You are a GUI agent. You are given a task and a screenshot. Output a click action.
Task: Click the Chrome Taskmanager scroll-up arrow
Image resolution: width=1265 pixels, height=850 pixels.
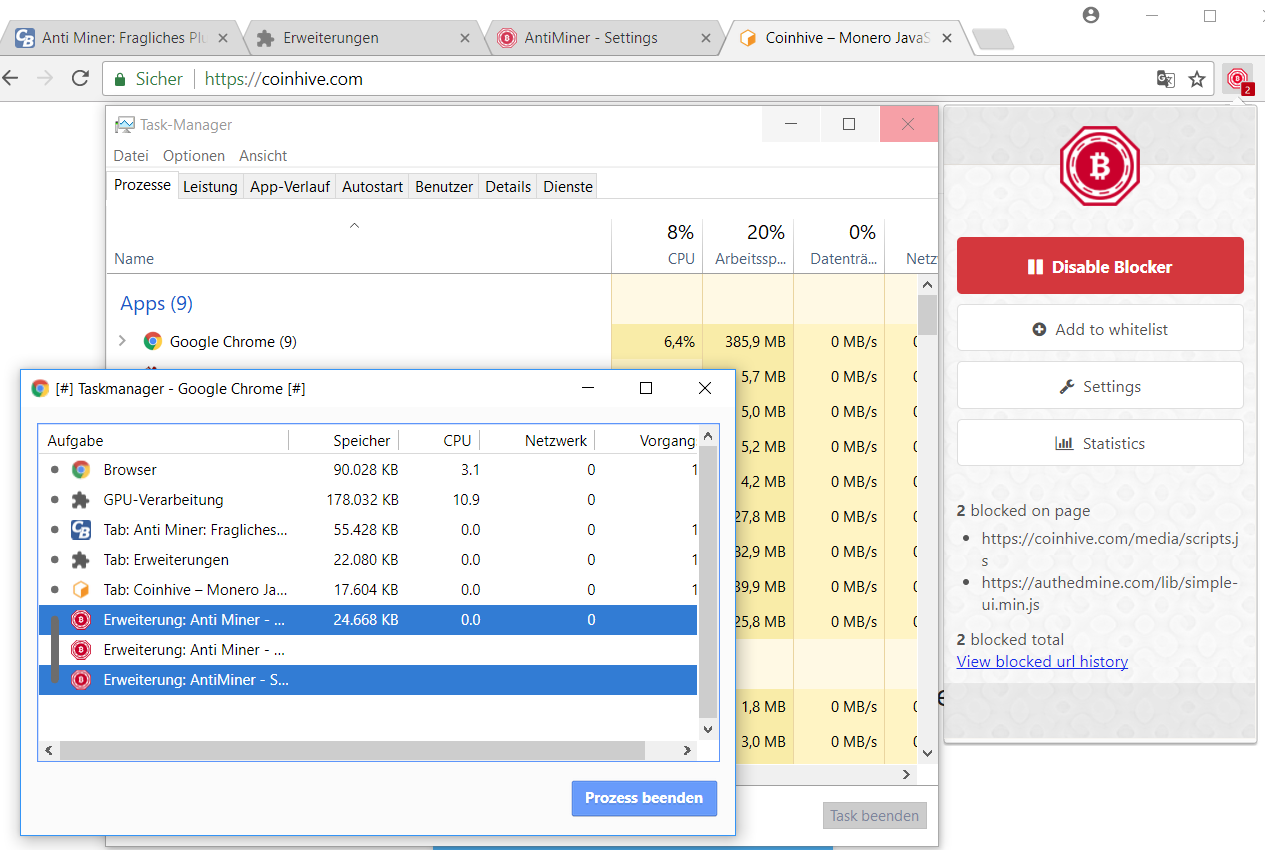tap(708, 436)
